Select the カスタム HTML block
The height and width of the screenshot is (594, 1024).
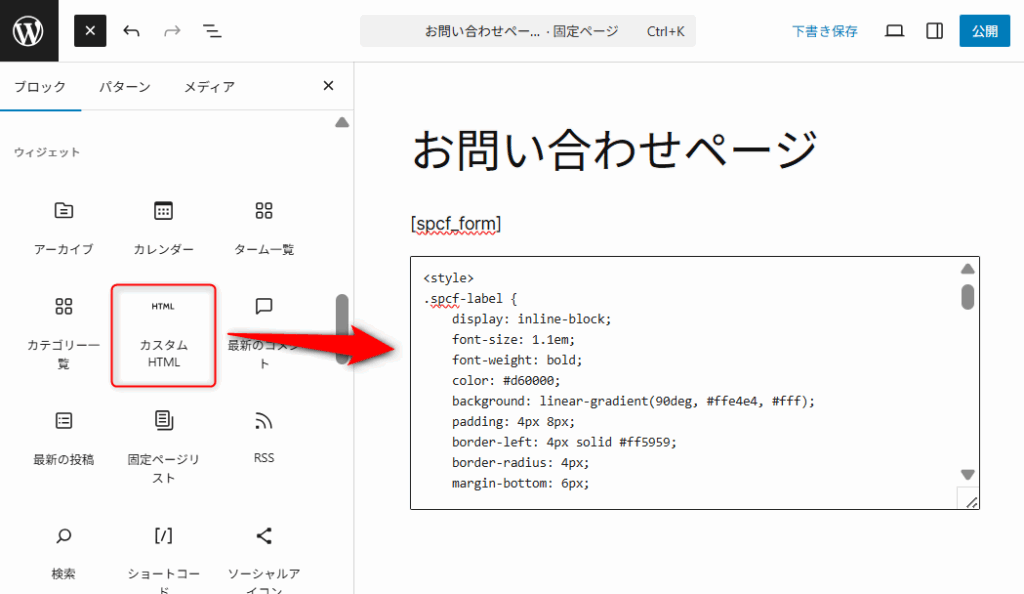pyautogui.click(x=163, y=335)
